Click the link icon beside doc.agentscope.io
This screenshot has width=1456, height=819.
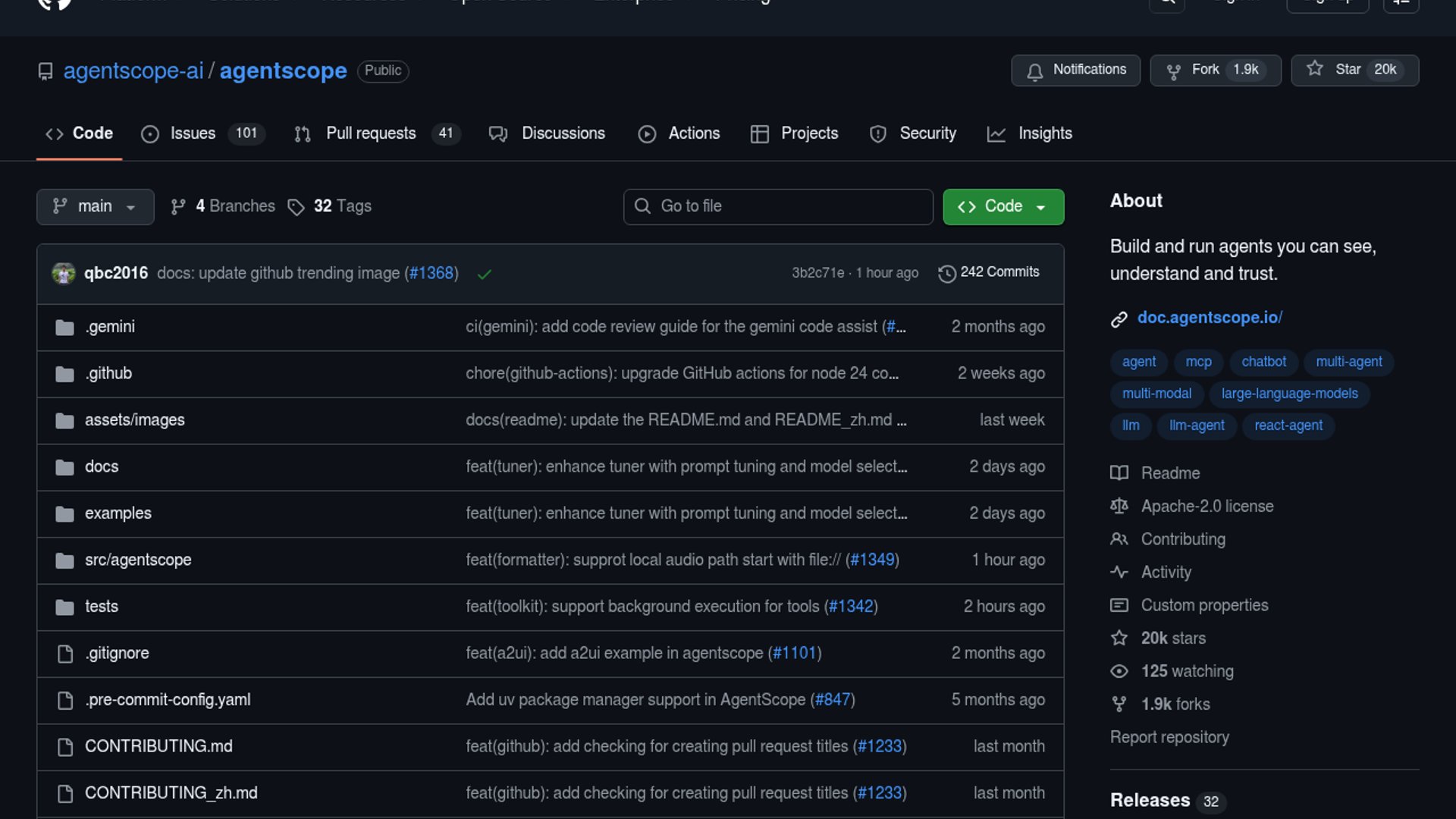[x=1119, y=319]
